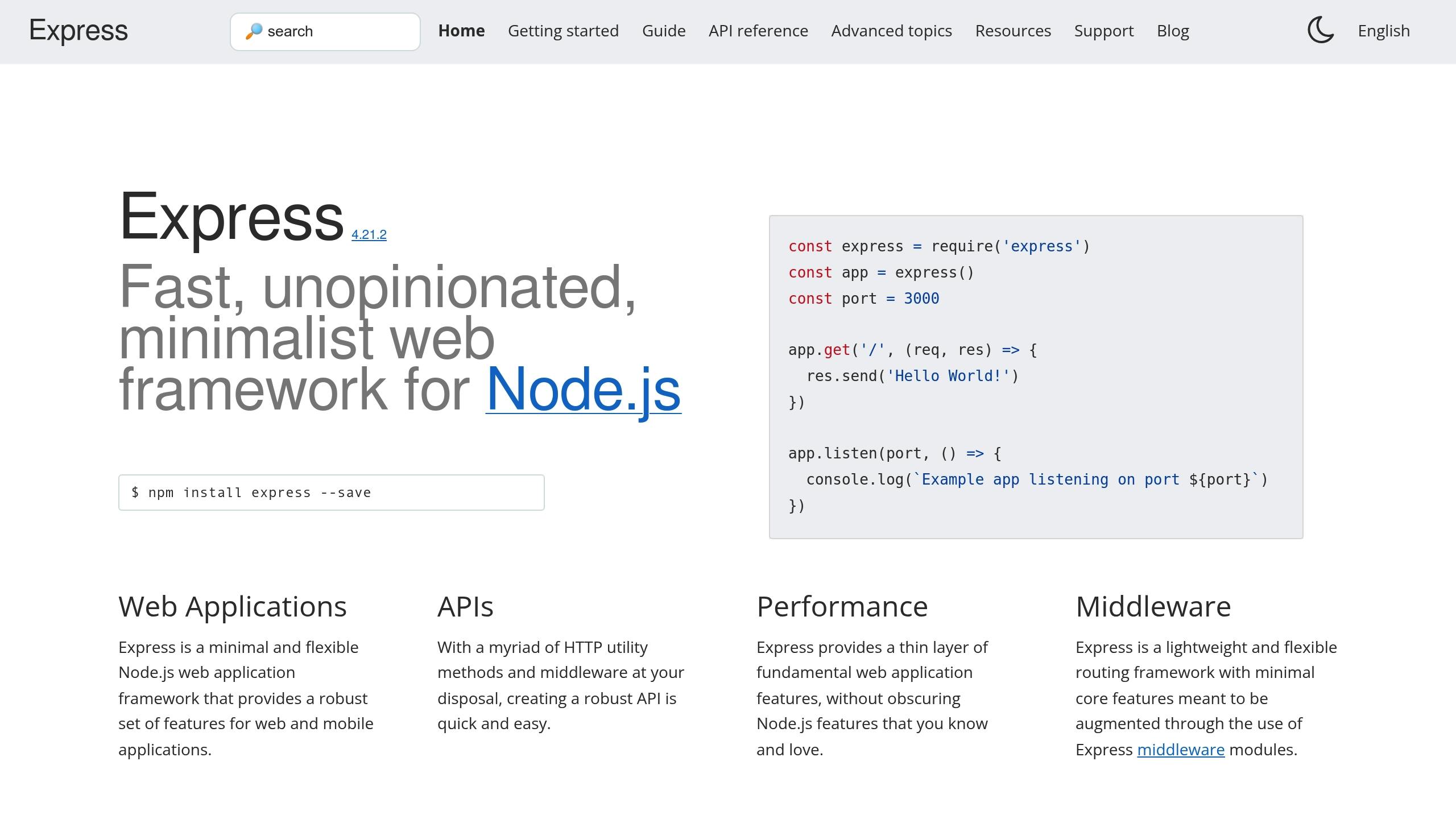The height and width of the screenshot is (819, 1456).
Task: Click the Performance heading
Action: 842,606
